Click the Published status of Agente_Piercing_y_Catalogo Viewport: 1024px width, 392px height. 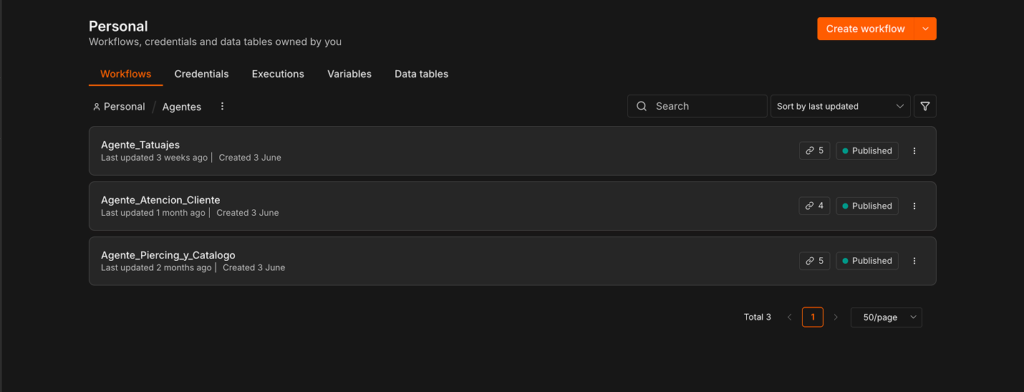[x=867, y=261]
